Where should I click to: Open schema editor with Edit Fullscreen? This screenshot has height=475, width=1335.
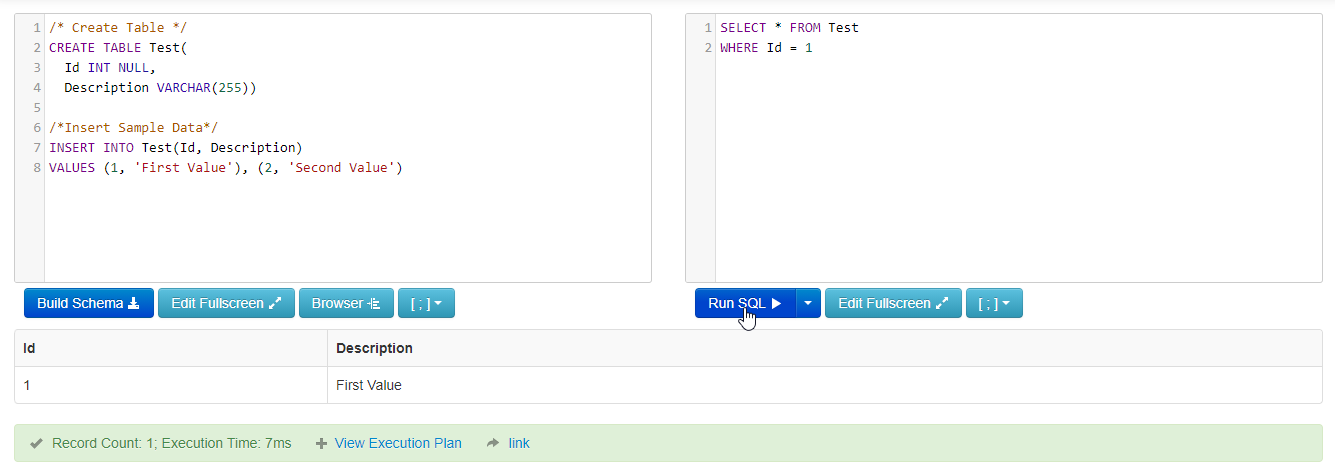click(x=226, y=303)
